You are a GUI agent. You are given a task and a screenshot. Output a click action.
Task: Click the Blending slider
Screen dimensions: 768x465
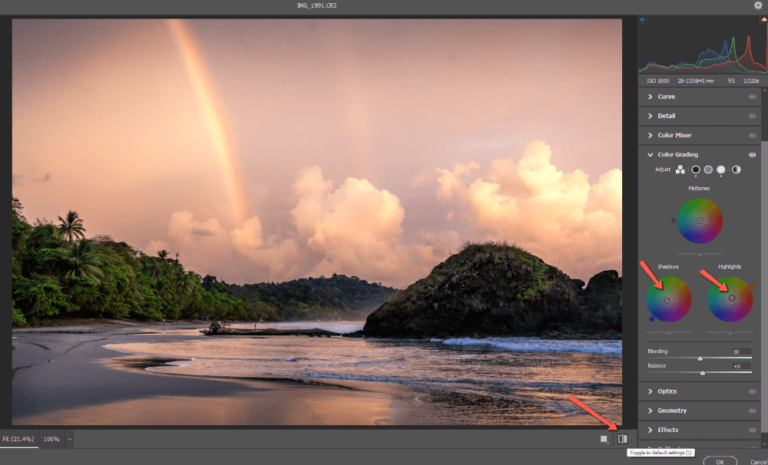[x=699, y=359]
